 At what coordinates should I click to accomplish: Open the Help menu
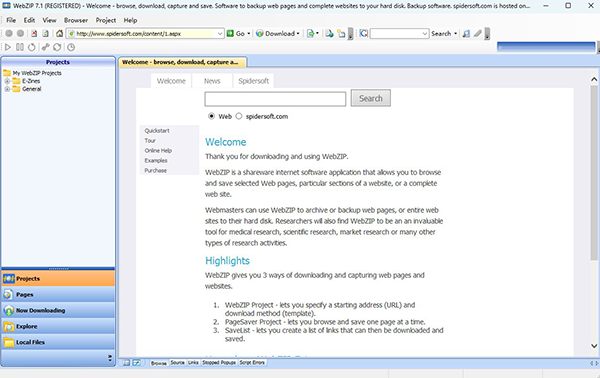130,20
